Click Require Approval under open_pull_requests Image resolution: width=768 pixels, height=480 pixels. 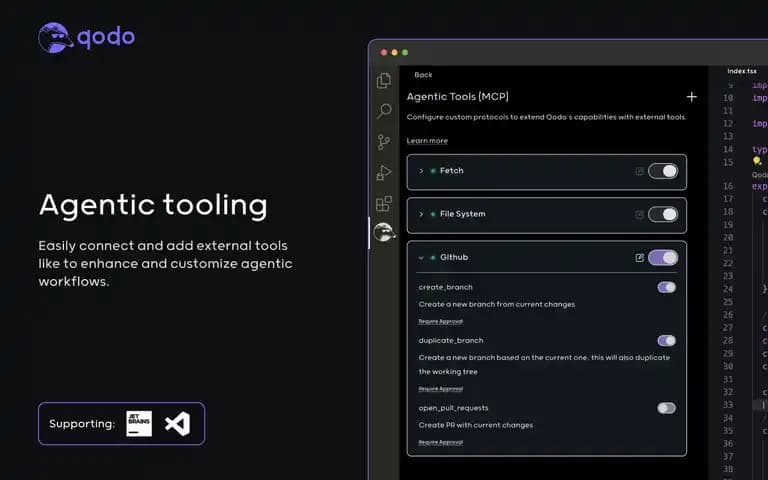(x=440, y=442)
